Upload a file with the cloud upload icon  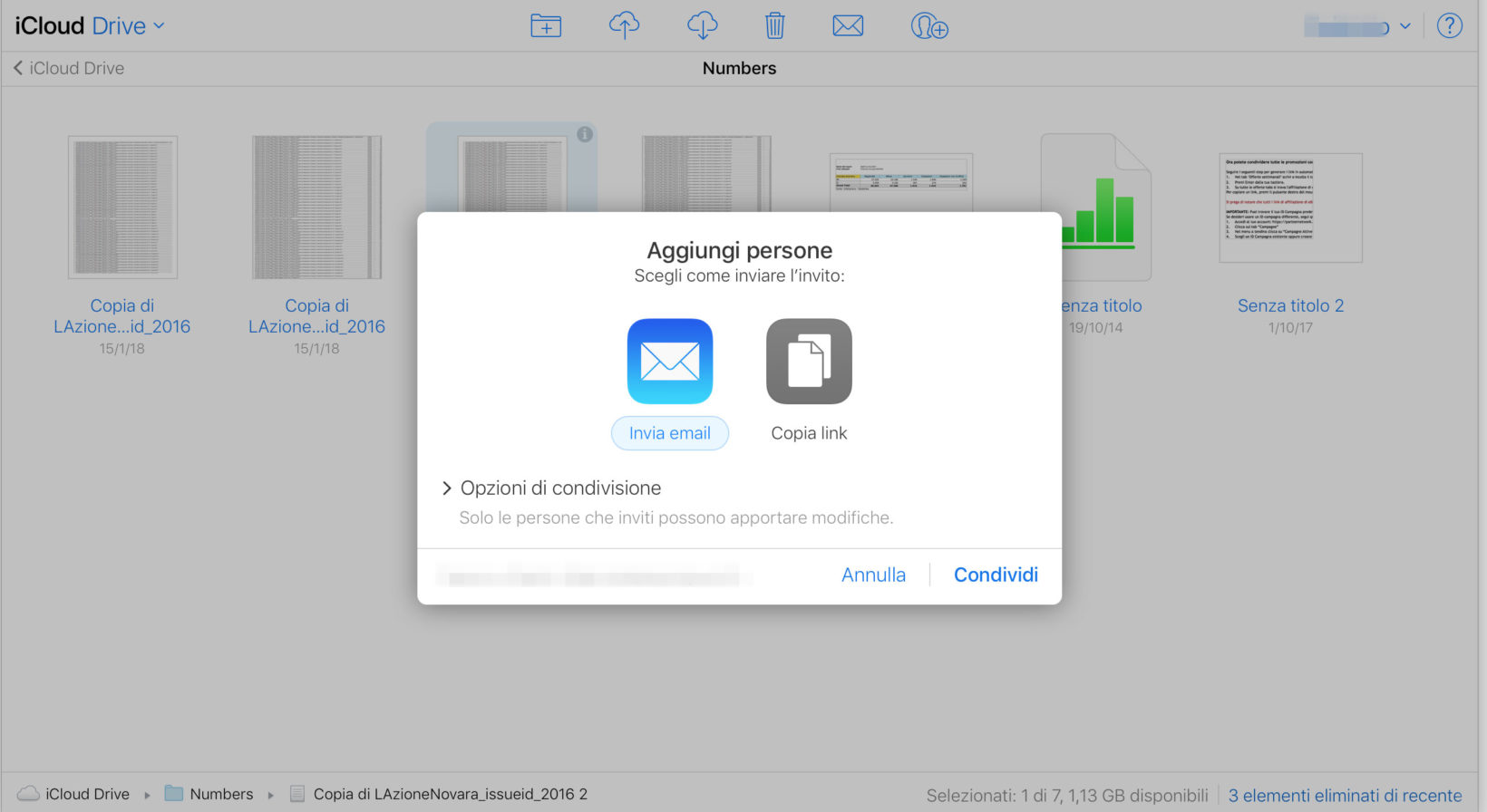tap(624, 26)
